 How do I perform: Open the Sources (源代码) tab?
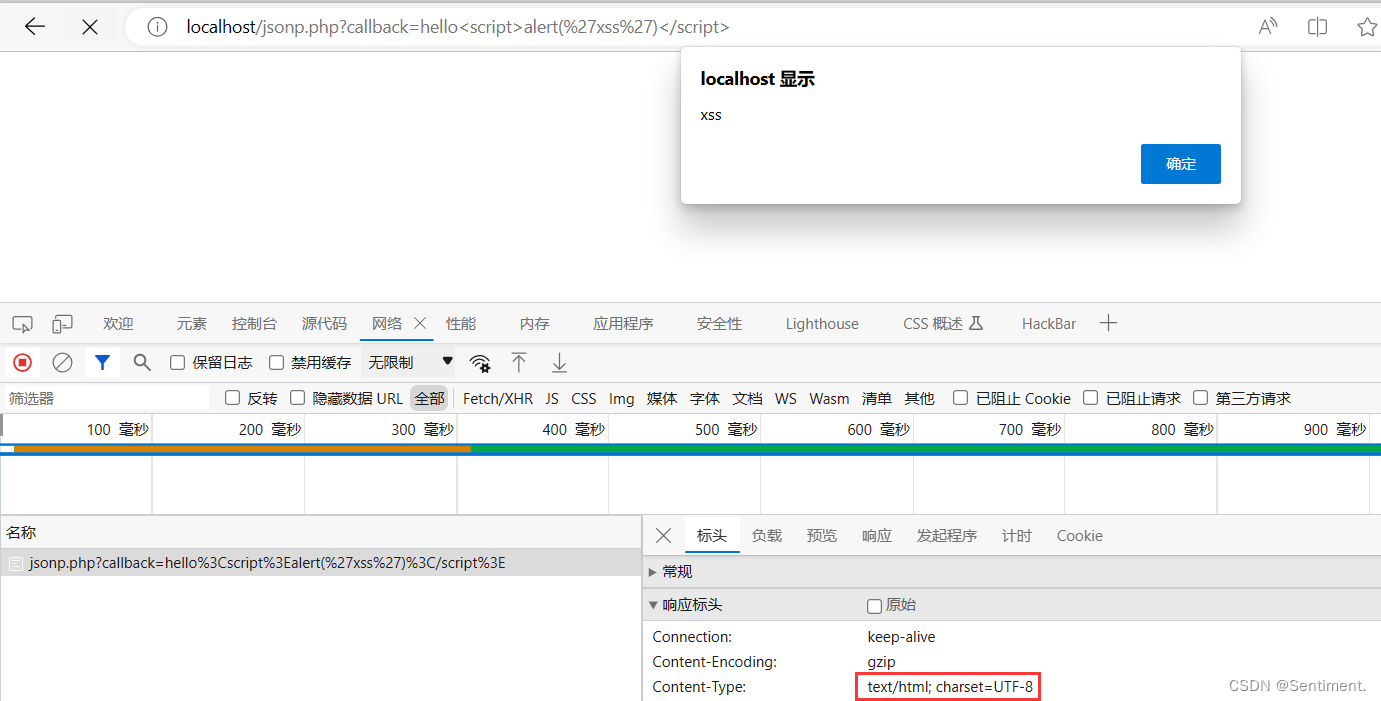324,323
